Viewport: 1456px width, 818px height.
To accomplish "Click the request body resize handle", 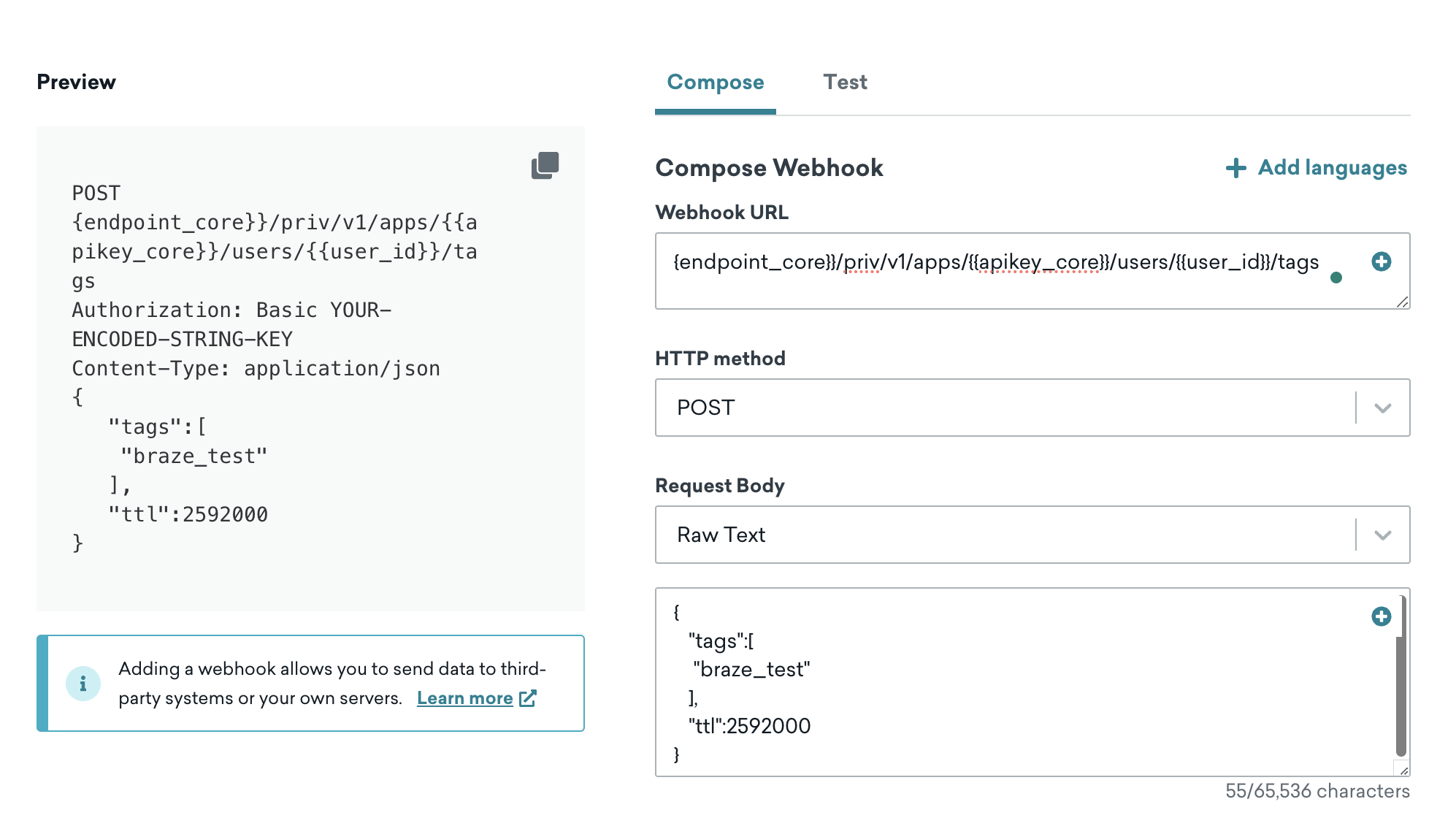I will [x=1403, y=770].
